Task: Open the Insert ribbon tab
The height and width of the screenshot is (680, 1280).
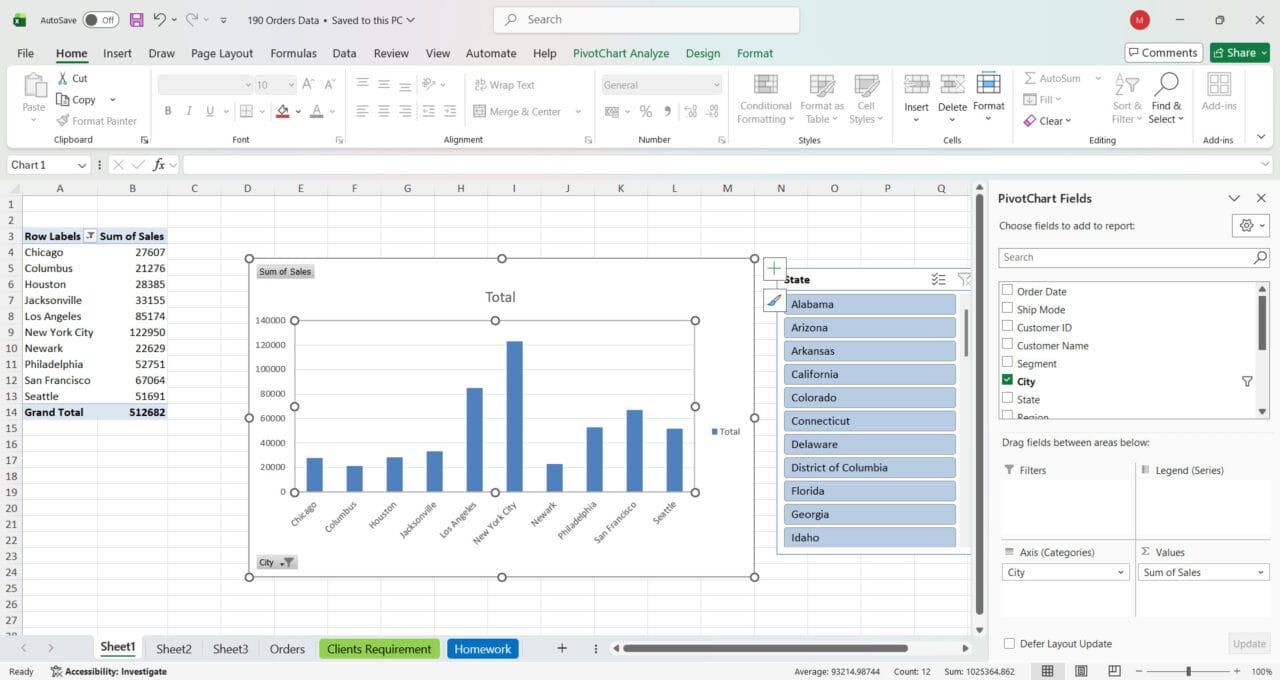Action: point(117,53)
